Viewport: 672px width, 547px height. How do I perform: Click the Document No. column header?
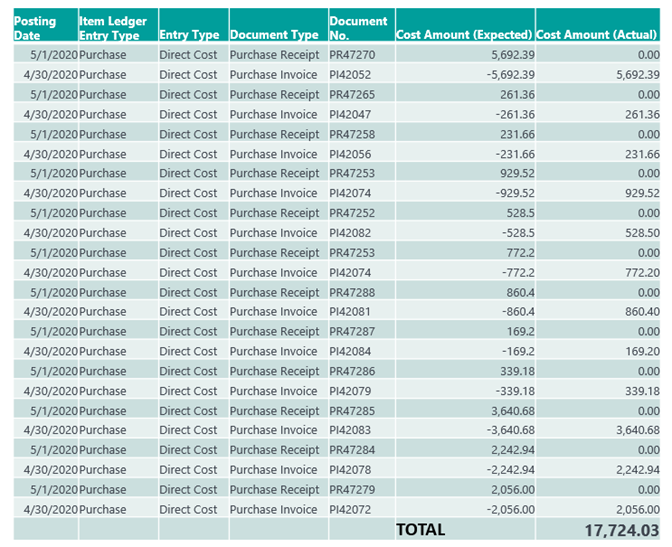click(x=362, y=25)
